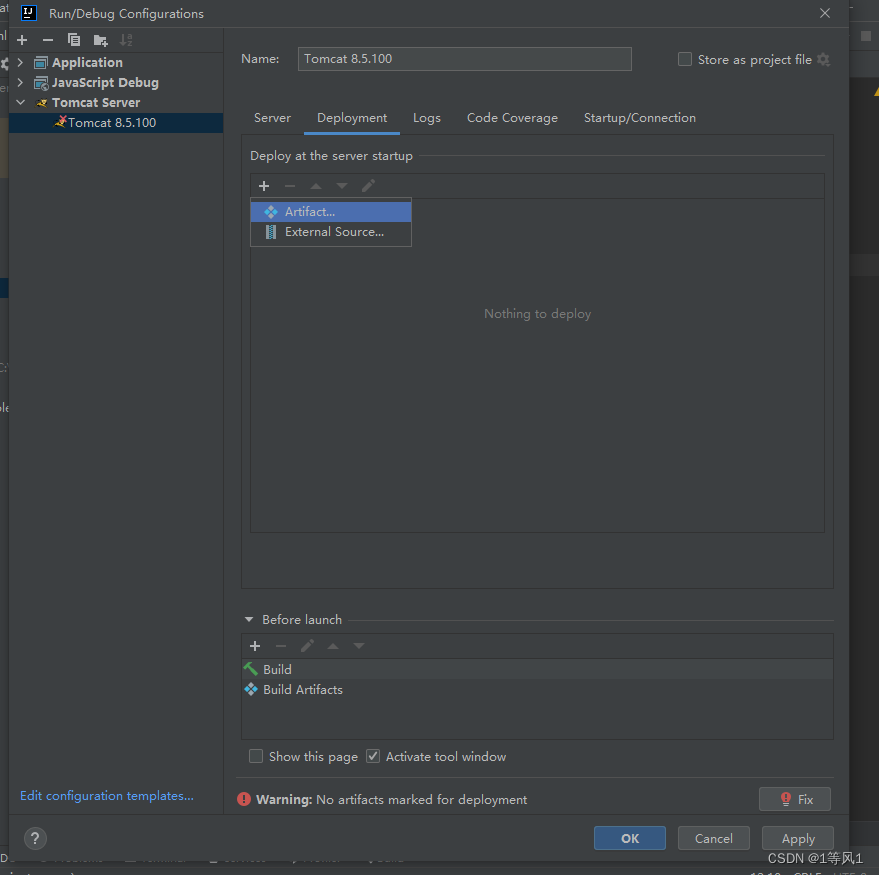Image resolution: width=879 pixels, height=875 pixels.
Task: Create new folder for configurations
Action: (100, 40)
